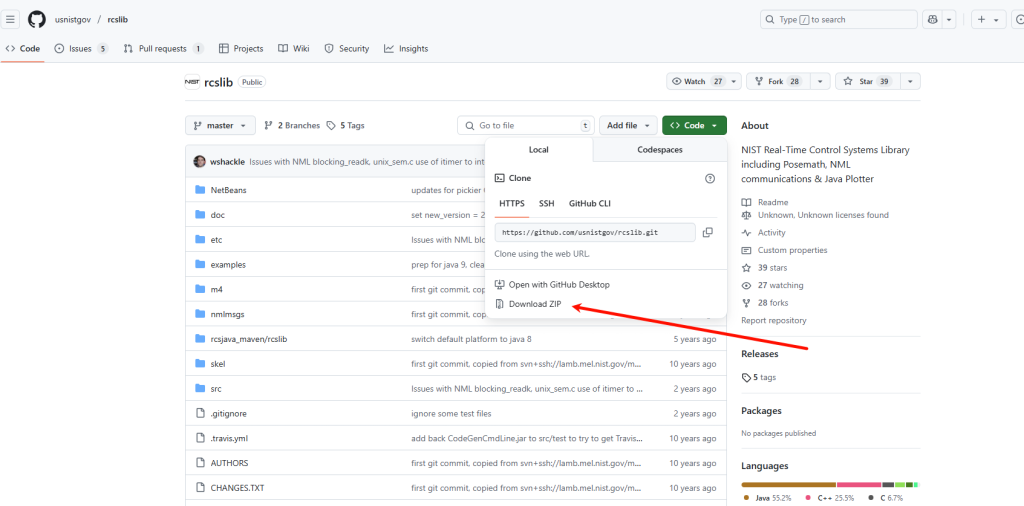Image resolution: width=1024 pixels, height=506 pixels.
Task: Expand the Star lists dropdown arrow
Action: click(910, 82)
